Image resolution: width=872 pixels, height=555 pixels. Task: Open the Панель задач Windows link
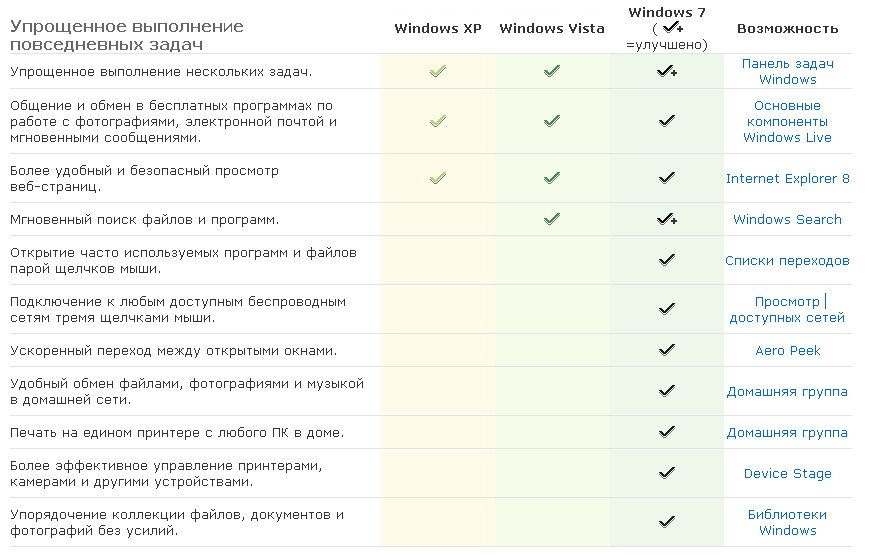click(788, 71)
